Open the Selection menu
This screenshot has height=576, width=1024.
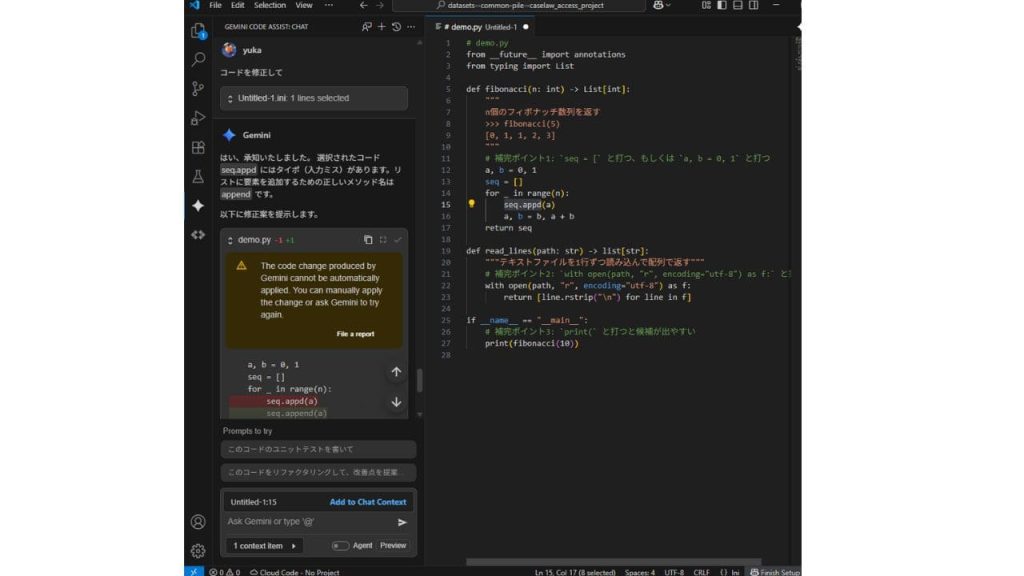click(270, 5)
